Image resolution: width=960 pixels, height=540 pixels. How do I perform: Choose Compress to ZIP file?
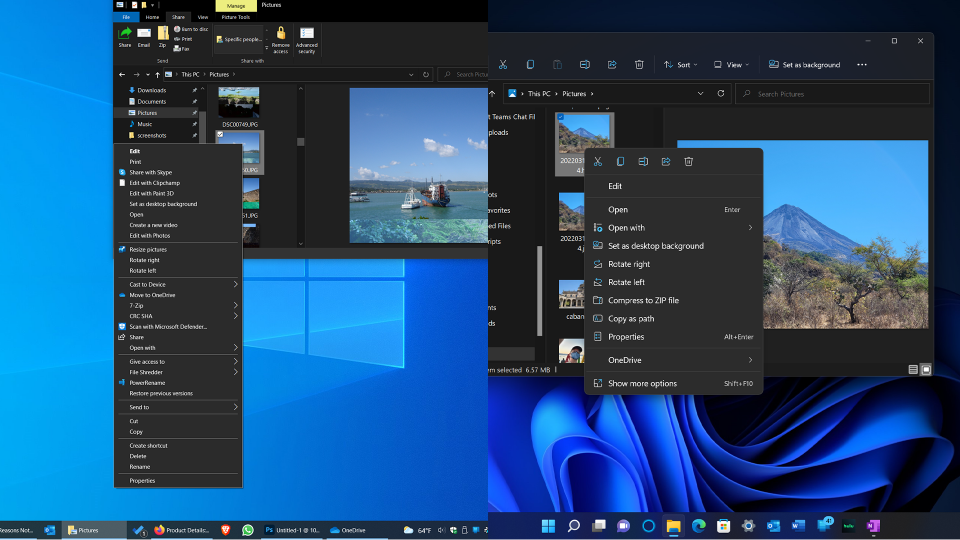click(x=643, y=300)
